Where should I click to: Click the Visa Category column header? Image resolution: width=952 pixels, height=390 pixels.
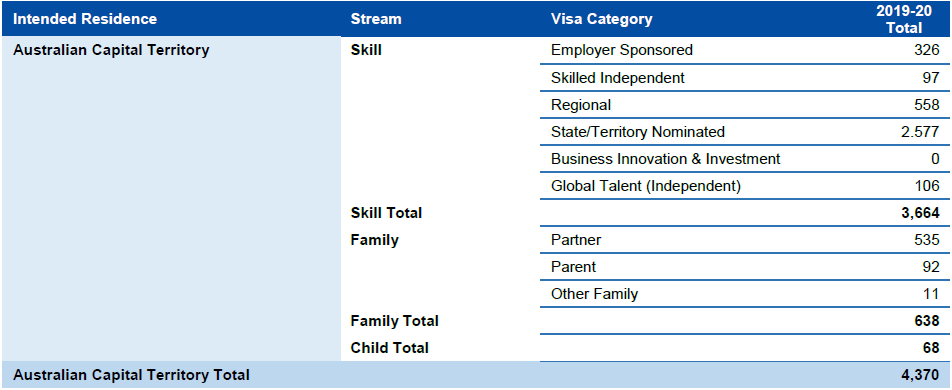coord(601,19)
